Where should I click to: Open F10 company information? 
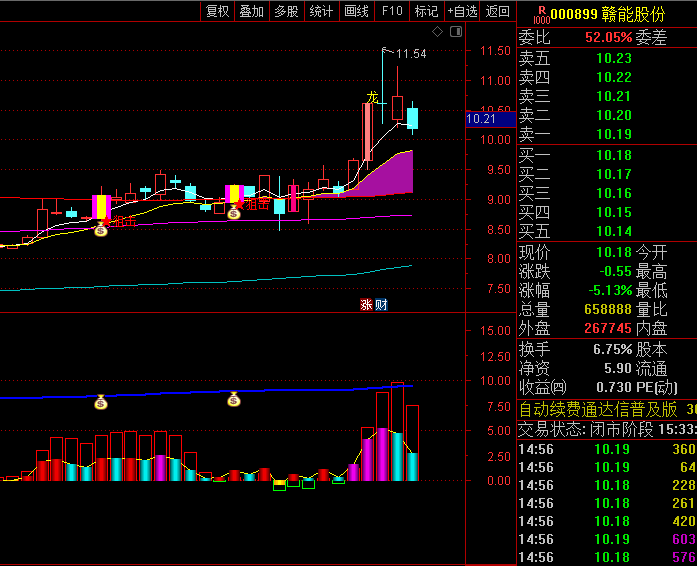(x=392, y=11)
